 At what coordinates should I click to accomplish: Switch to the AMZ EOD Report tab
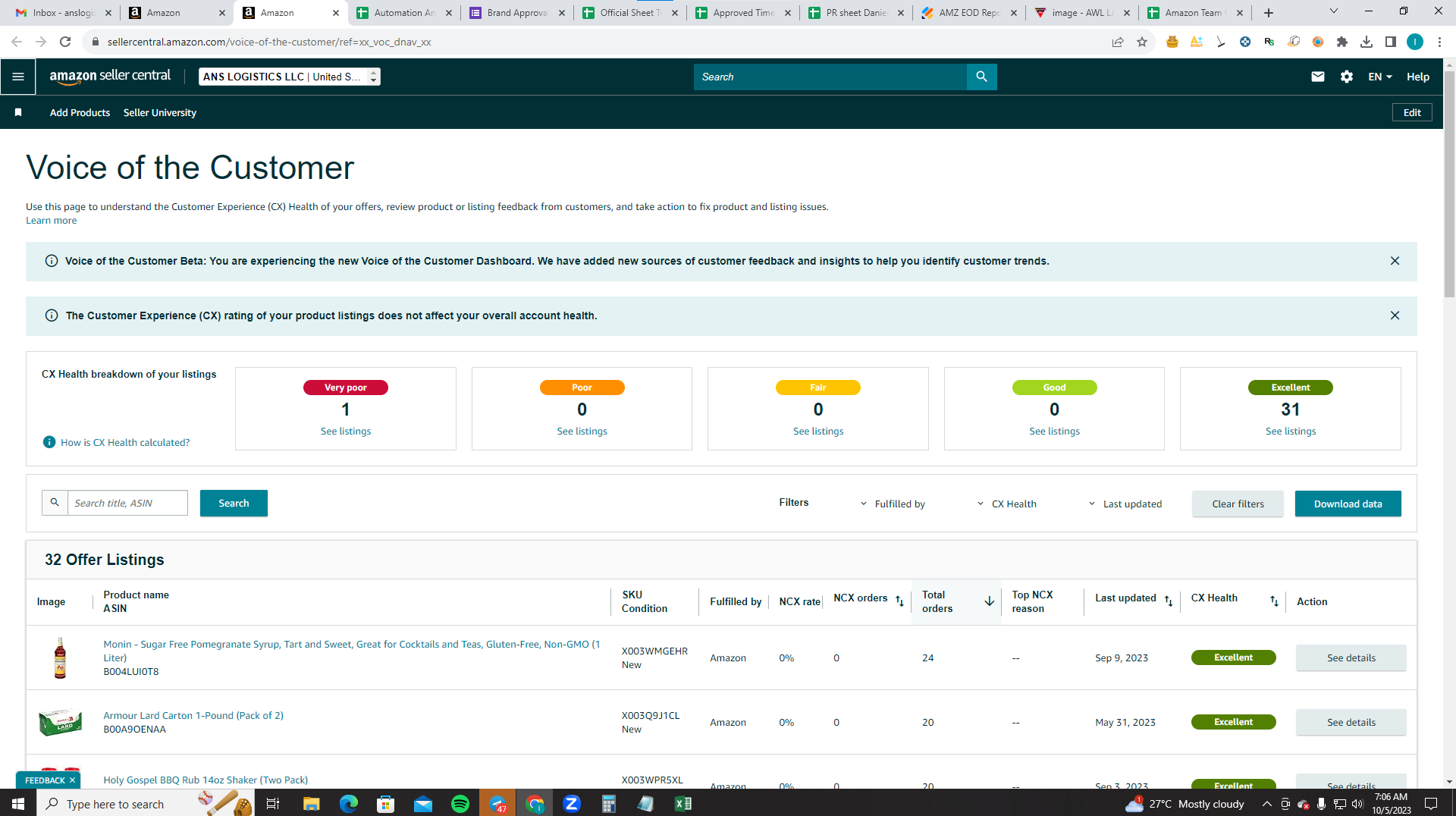click(969, 13)
